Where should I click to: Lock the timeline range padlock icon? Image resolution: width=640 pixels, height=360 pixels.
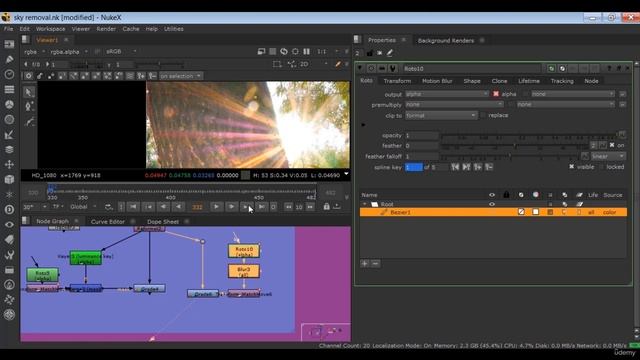(x=326, y=207)
